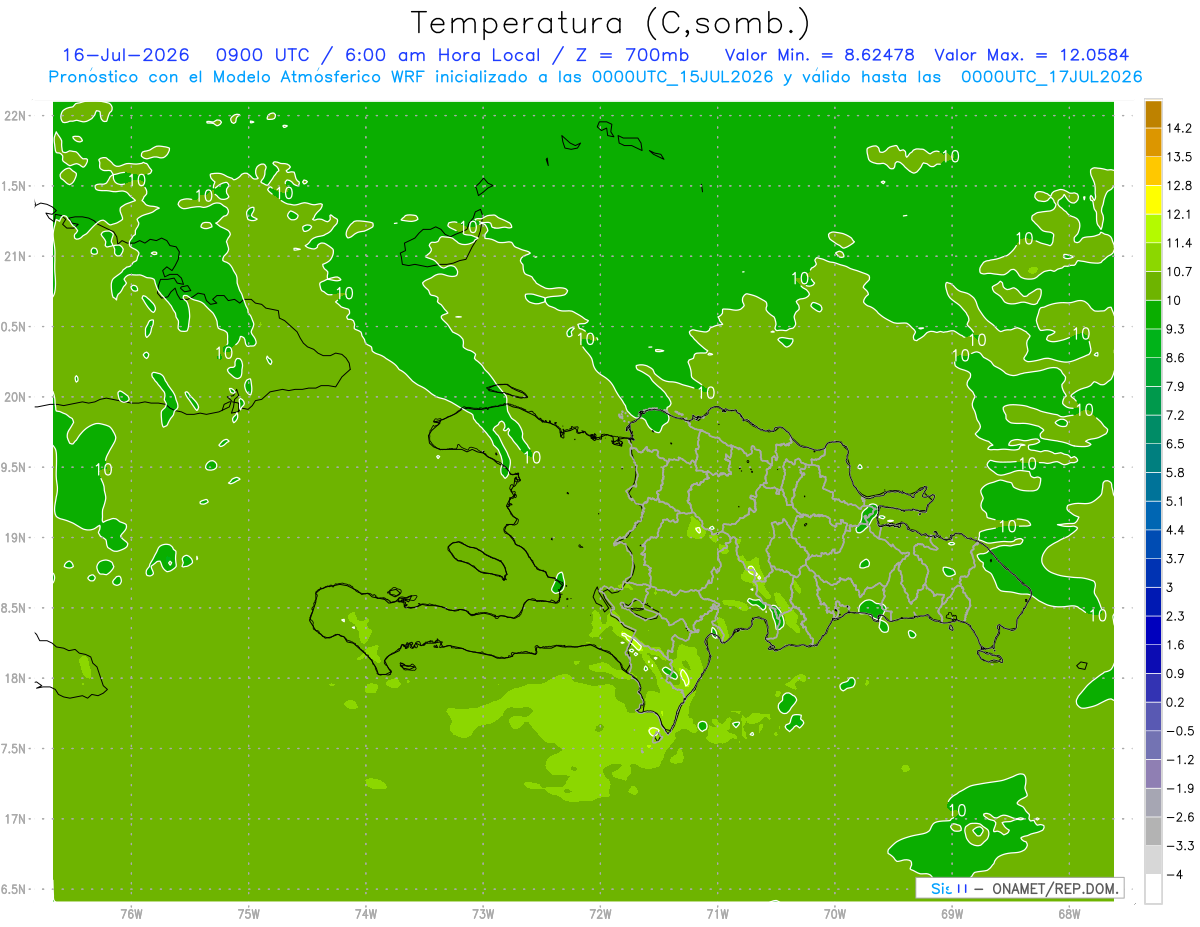The width and height of the screenshot is (1200, 927).
Task: Click the "75W" longitude label
Action: point(249,914)
